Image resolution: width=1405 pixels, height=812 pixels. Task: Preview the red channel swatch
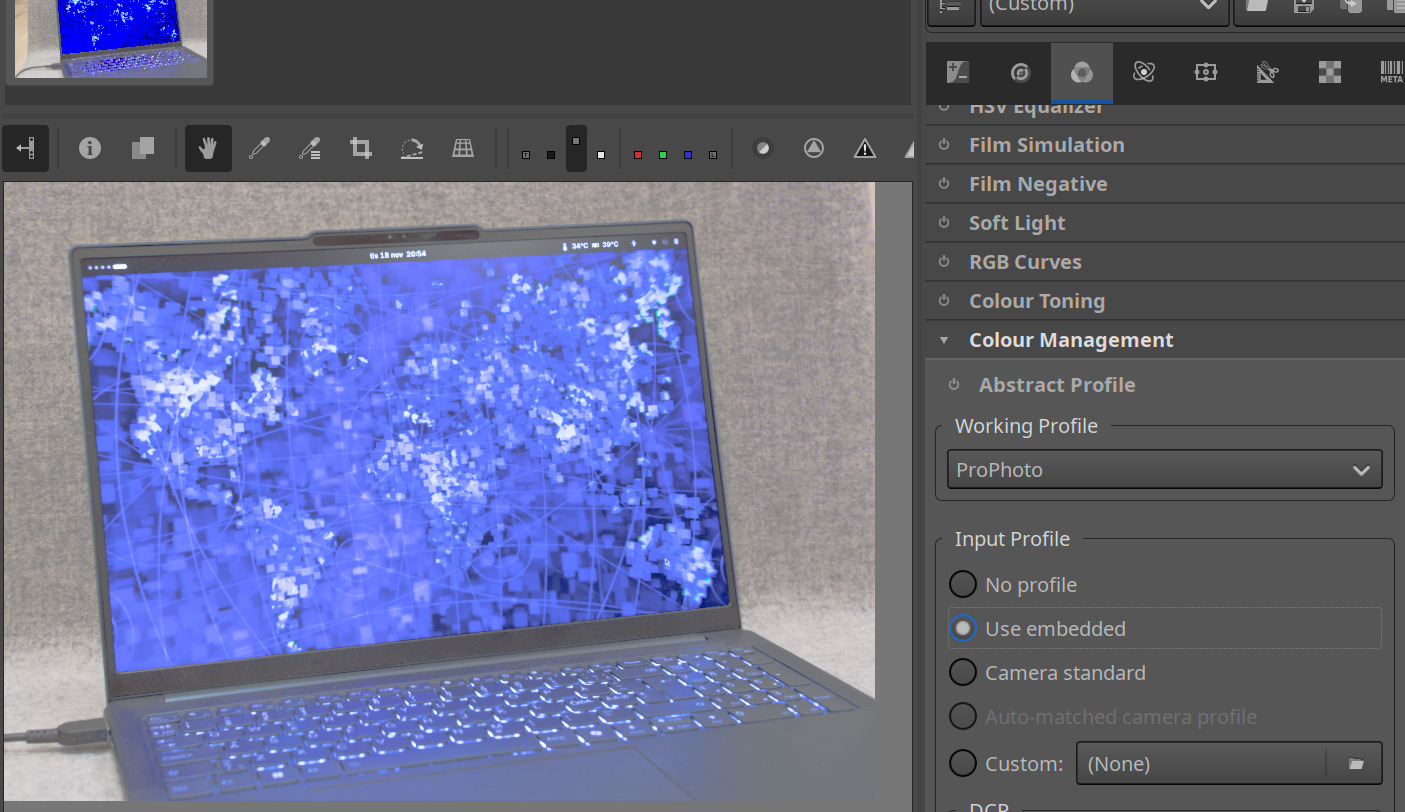(x=638, y=155)
